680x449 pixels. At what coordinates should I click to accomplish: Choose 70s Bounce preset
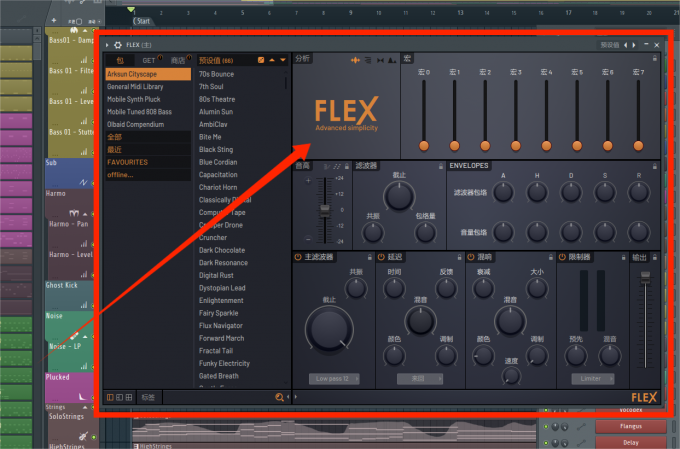(x=216, y=74)
